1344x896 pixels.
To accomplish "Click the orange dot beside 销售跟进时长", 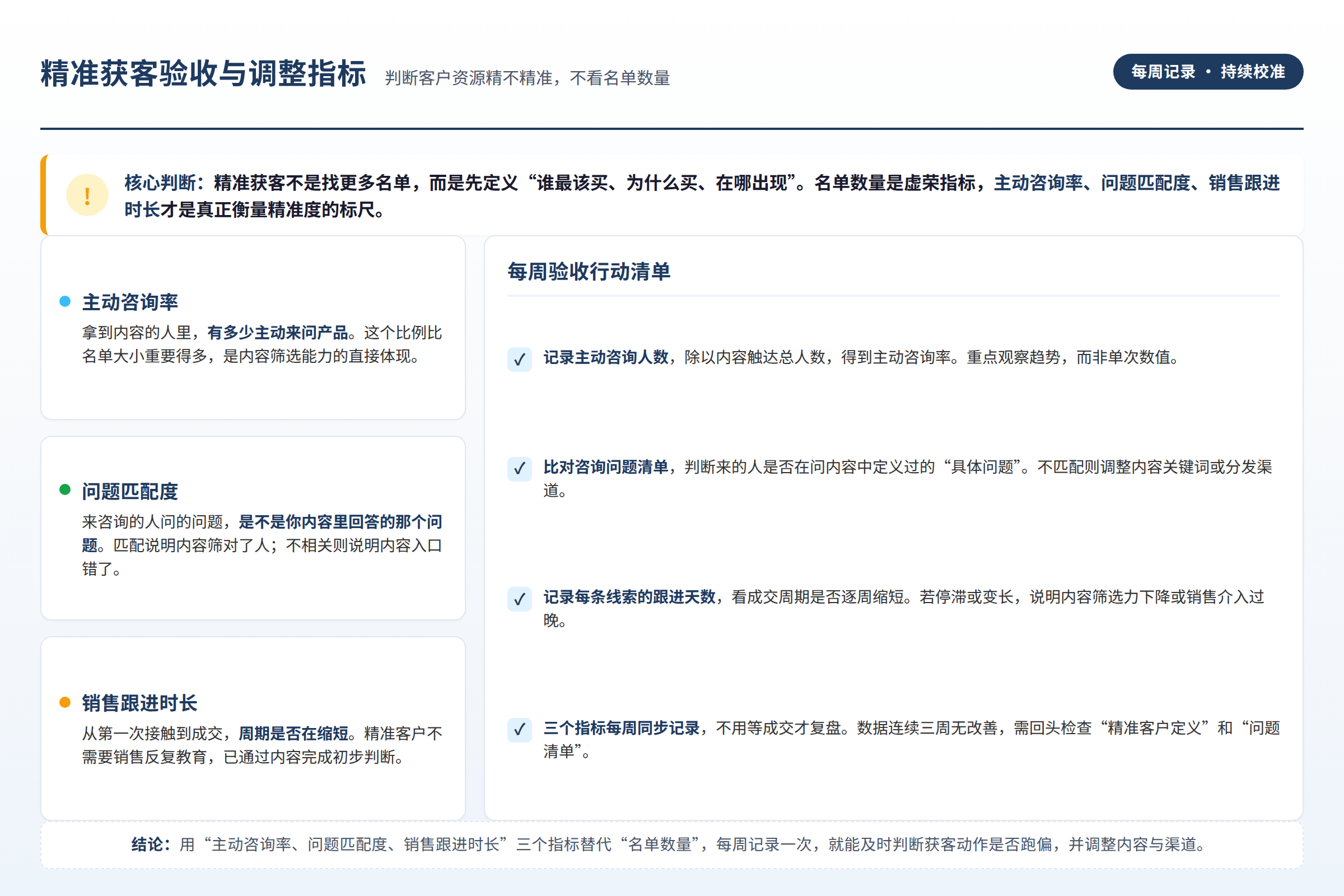I will [65, 702].
